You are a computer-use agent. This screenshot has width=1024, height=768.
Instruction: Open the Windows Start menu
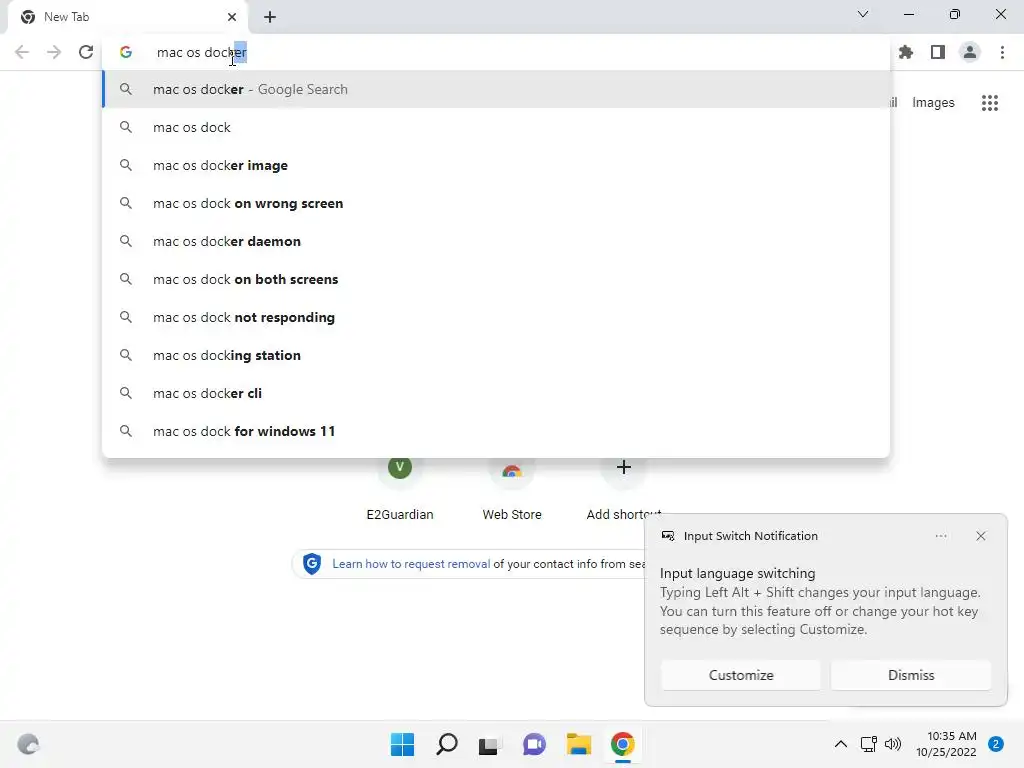[402, 744]
